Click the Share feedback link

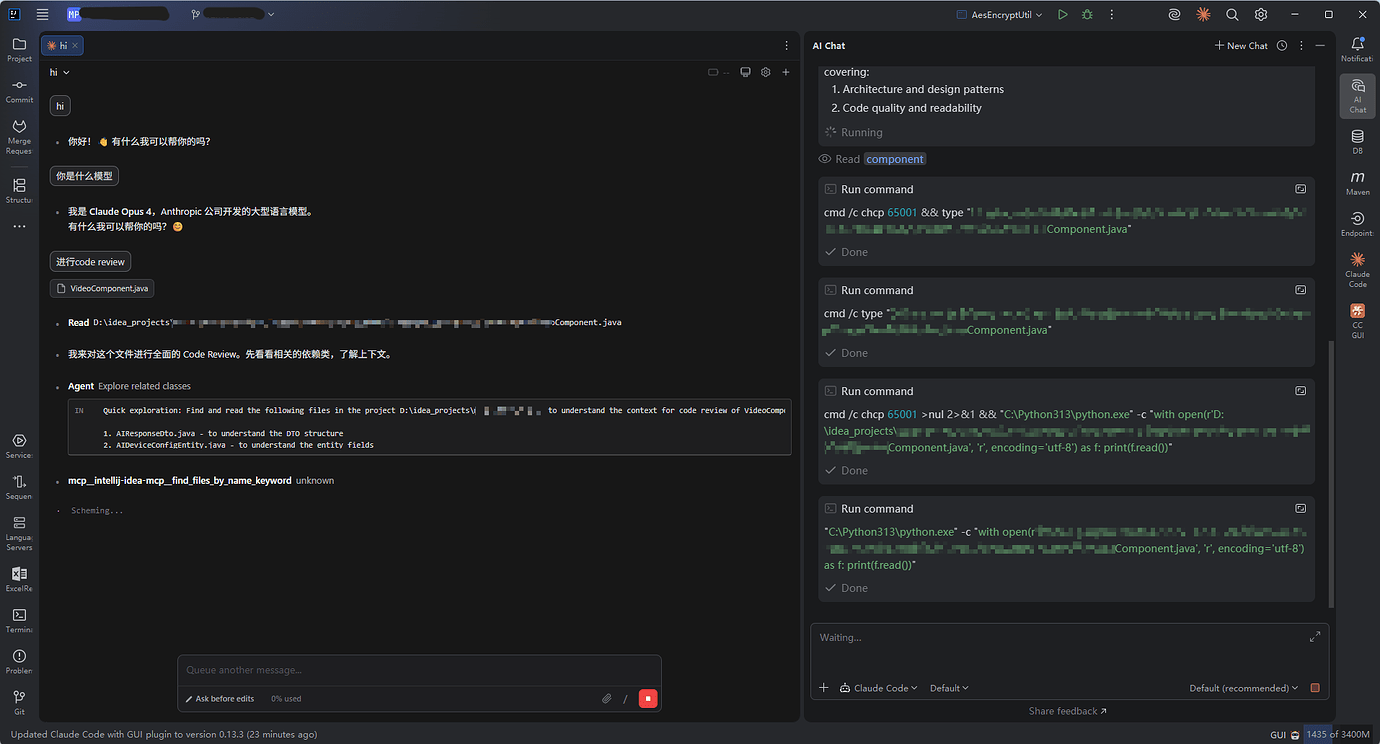point(1068,711)
